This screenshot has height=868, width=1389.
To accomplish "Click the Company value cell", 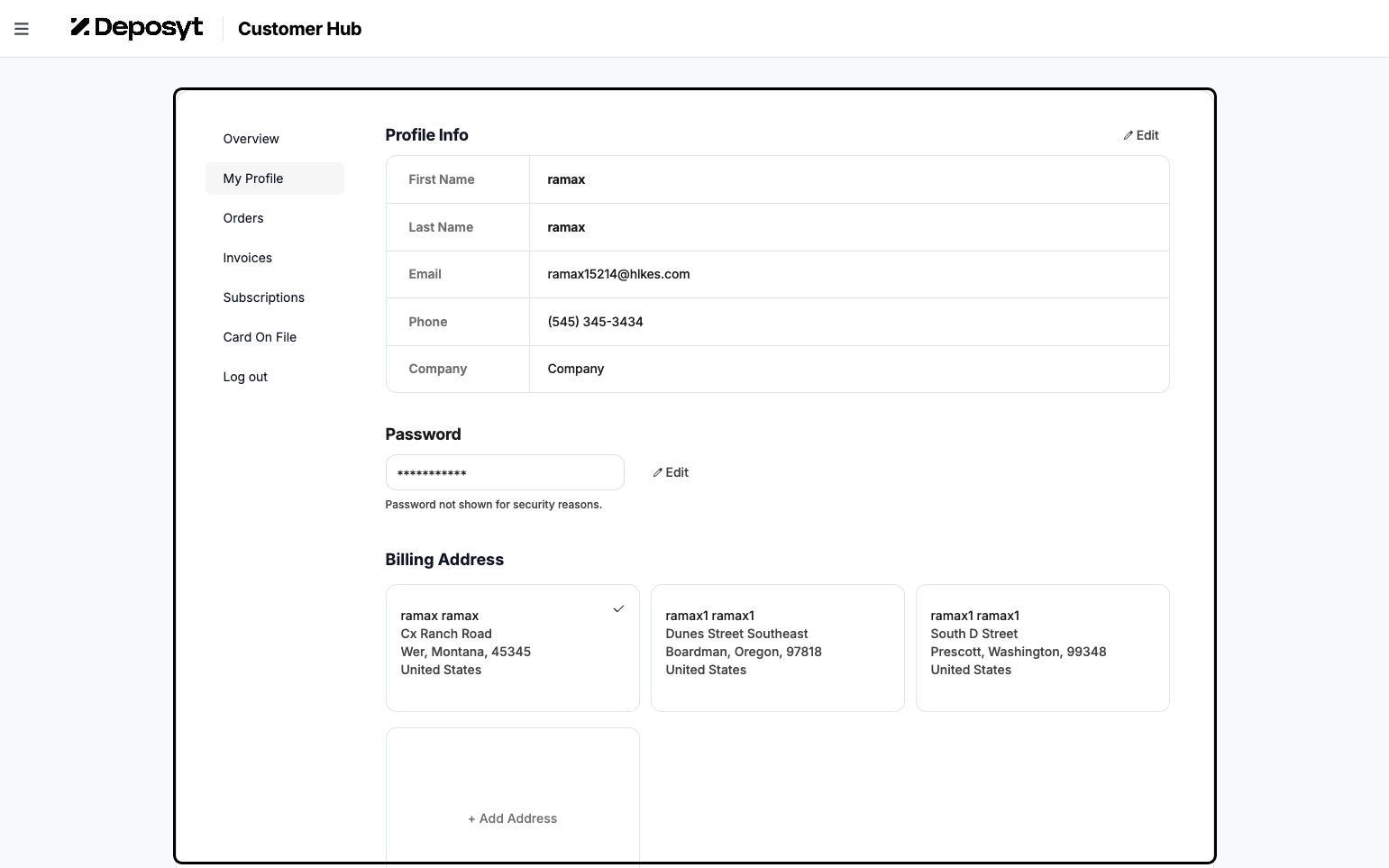I will pyautogui.click(x=849, y=369).
